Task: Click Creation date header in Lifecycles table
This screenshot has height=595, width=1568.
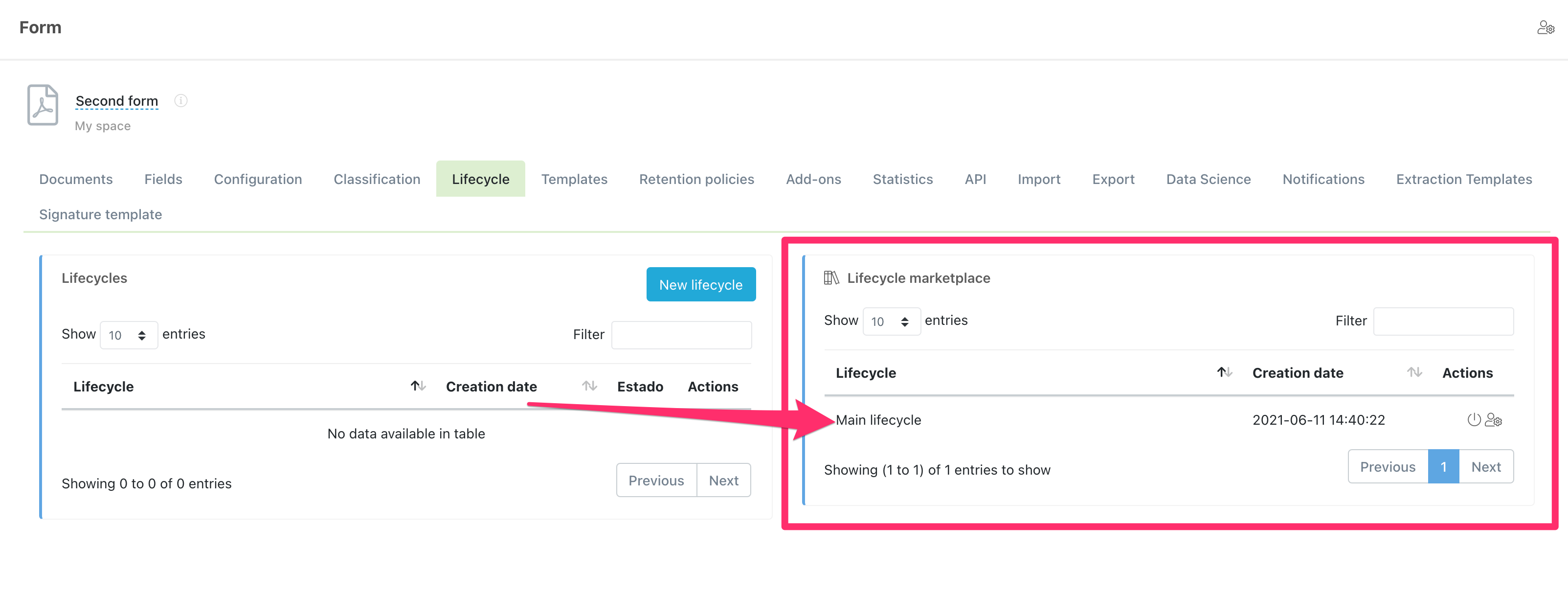Action: [491, 387]
